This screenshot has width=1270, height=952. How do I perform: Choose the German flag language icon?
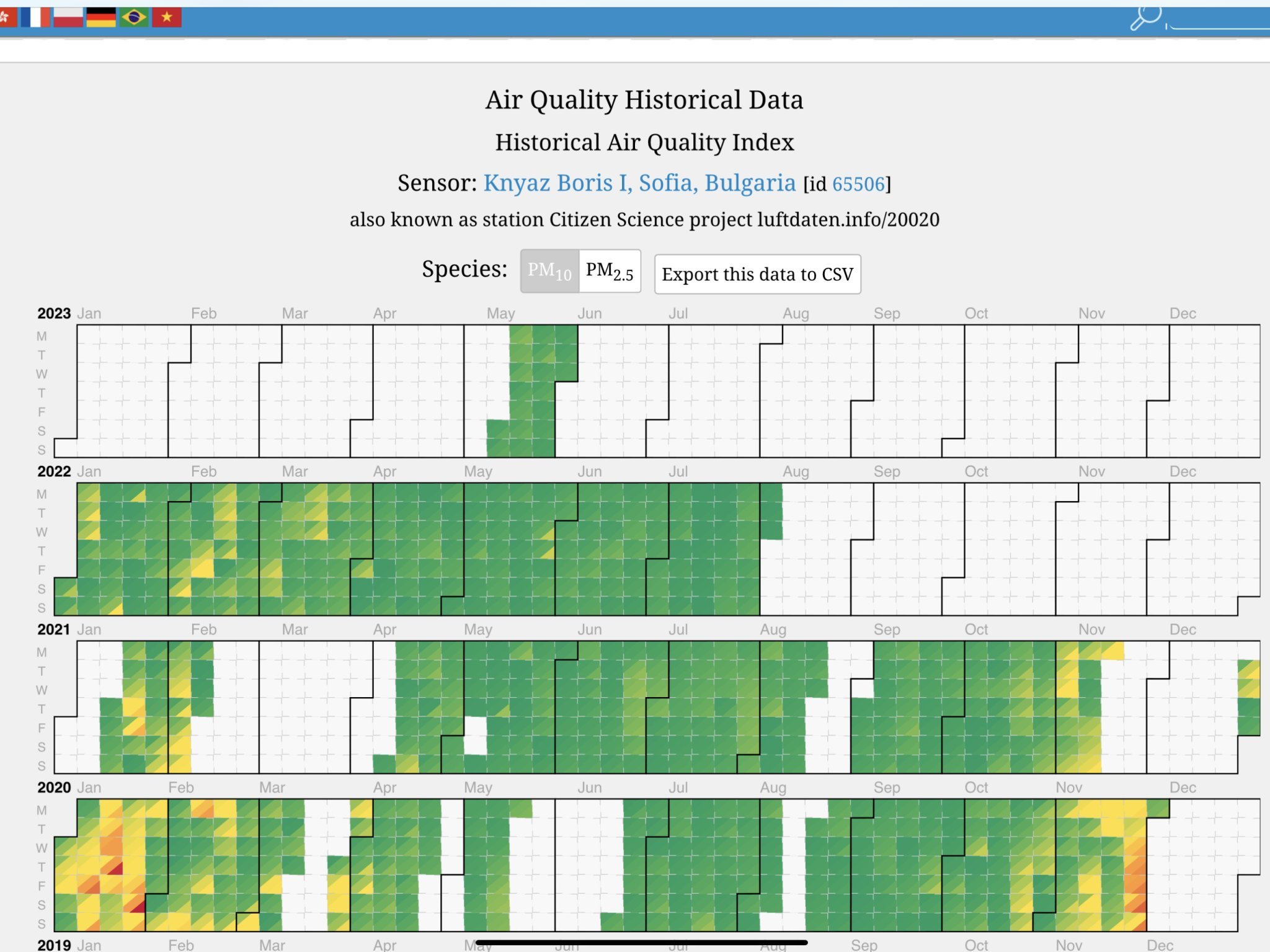(100, 17)
